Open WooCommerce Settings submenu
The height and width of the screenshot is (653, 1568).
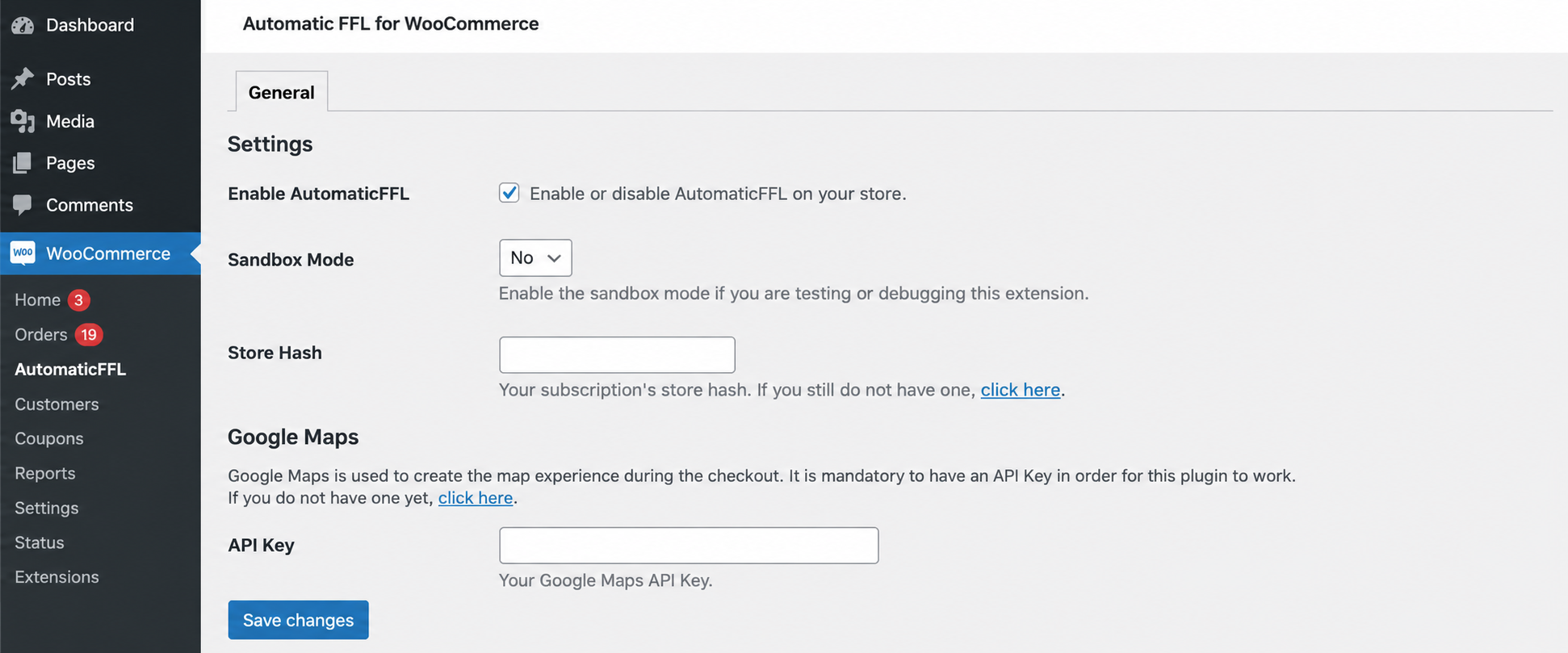47,508
